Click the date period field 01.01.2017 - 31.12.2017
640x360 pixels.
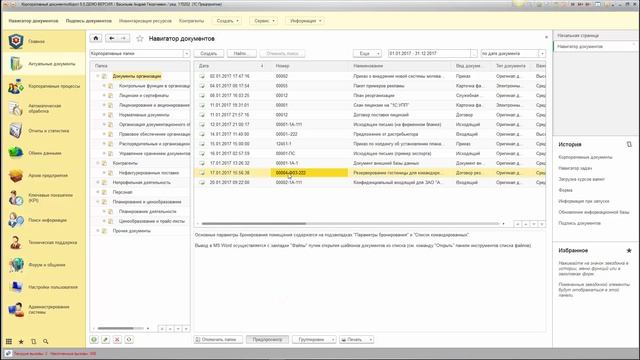[x=429, y=53]
